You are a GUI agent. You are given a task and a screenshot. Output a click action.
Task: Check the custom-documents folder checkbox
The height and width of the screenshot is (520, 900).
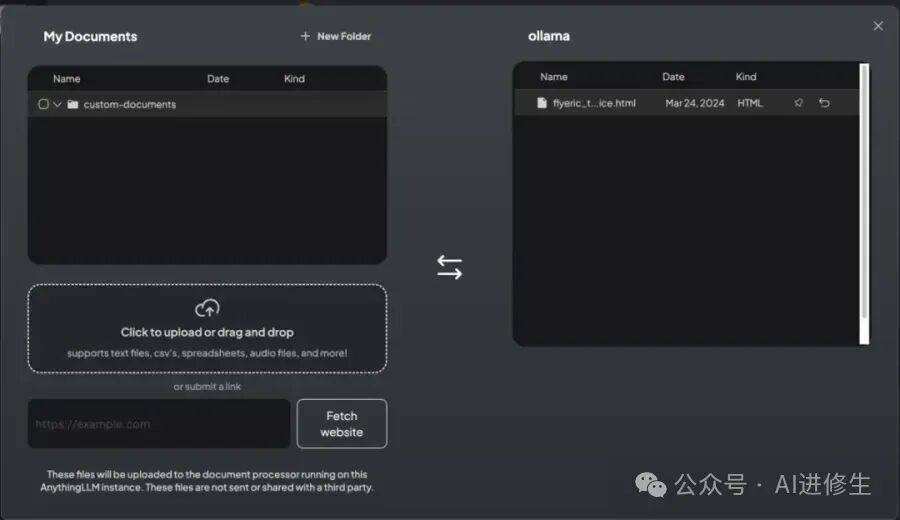(x=44, y=104)
